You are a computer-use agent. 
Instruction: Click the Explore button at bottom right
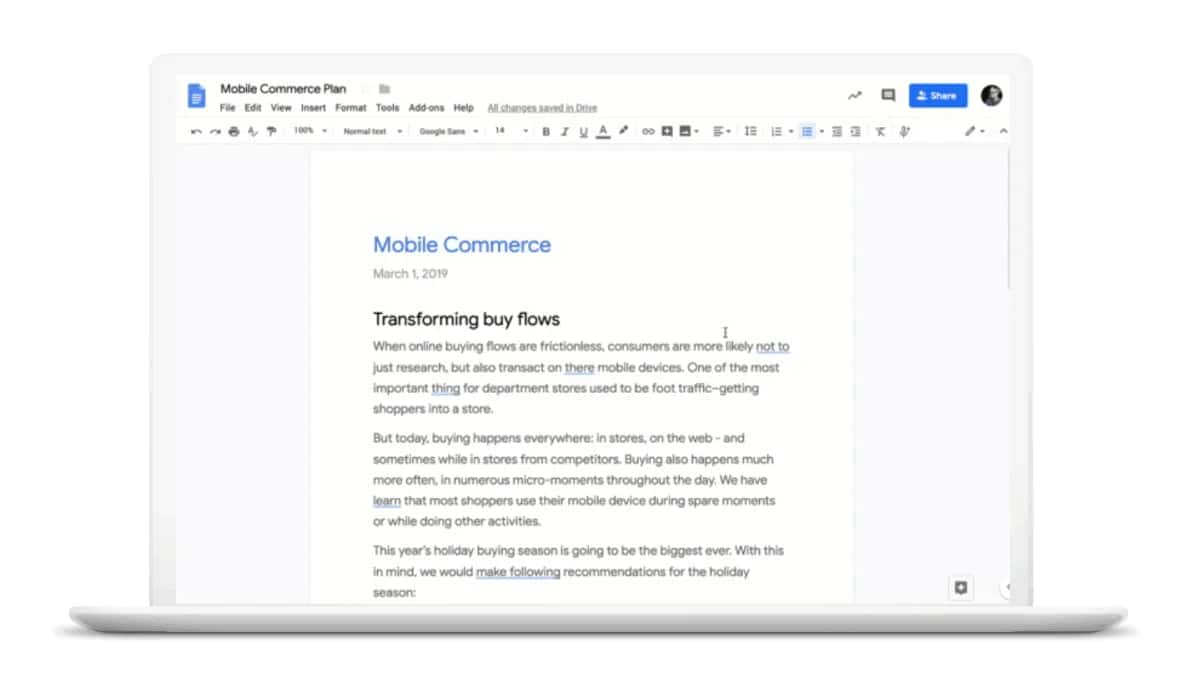(x=961, y=588)
